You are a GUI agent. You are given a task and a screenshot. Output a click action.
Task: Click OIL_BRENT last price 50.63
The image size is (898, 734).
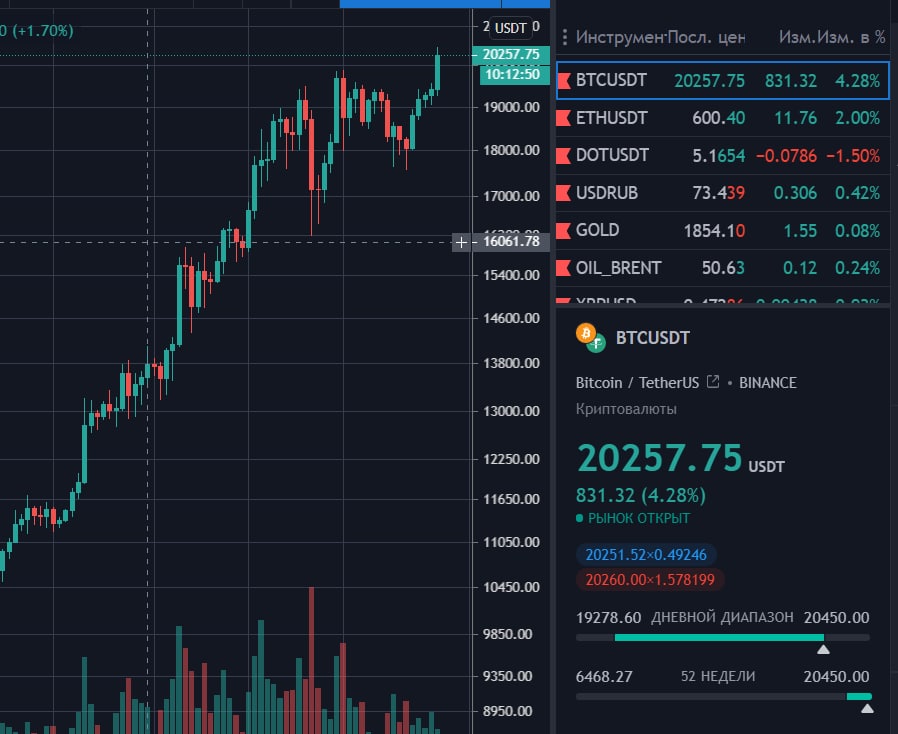[x=723, y=268]
